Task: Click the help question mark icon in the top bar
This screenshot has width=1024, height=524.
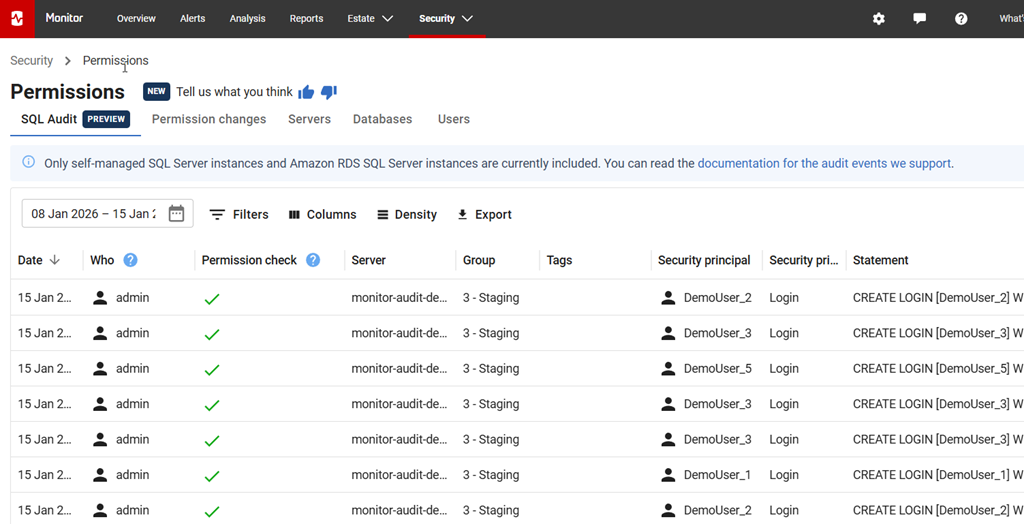Action: pos(961,19)
